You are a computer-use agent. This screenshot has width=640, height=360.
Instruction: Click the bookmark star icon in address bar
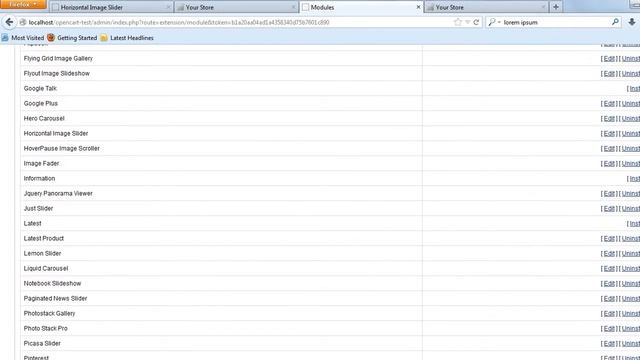tap(458, 22)
